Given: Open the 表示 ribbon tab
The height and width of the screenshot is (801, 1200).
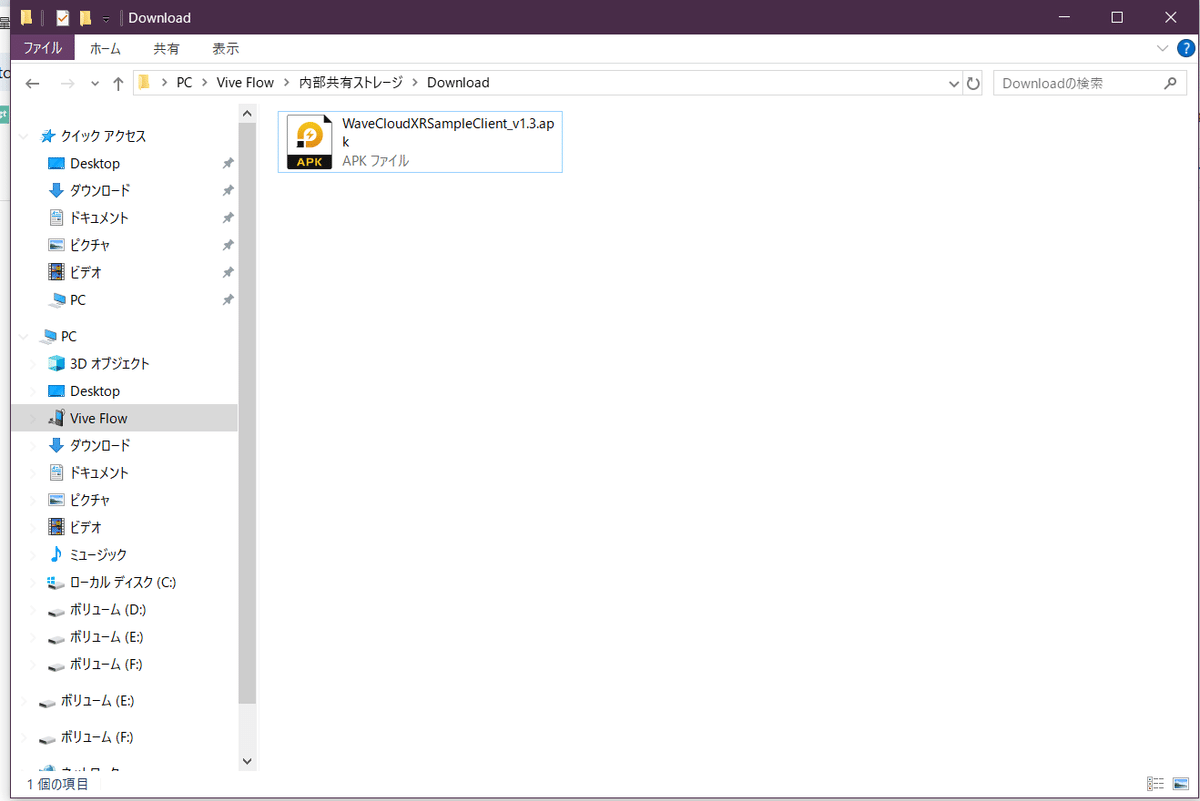Looking at the screenshot, I should point(226,48).
